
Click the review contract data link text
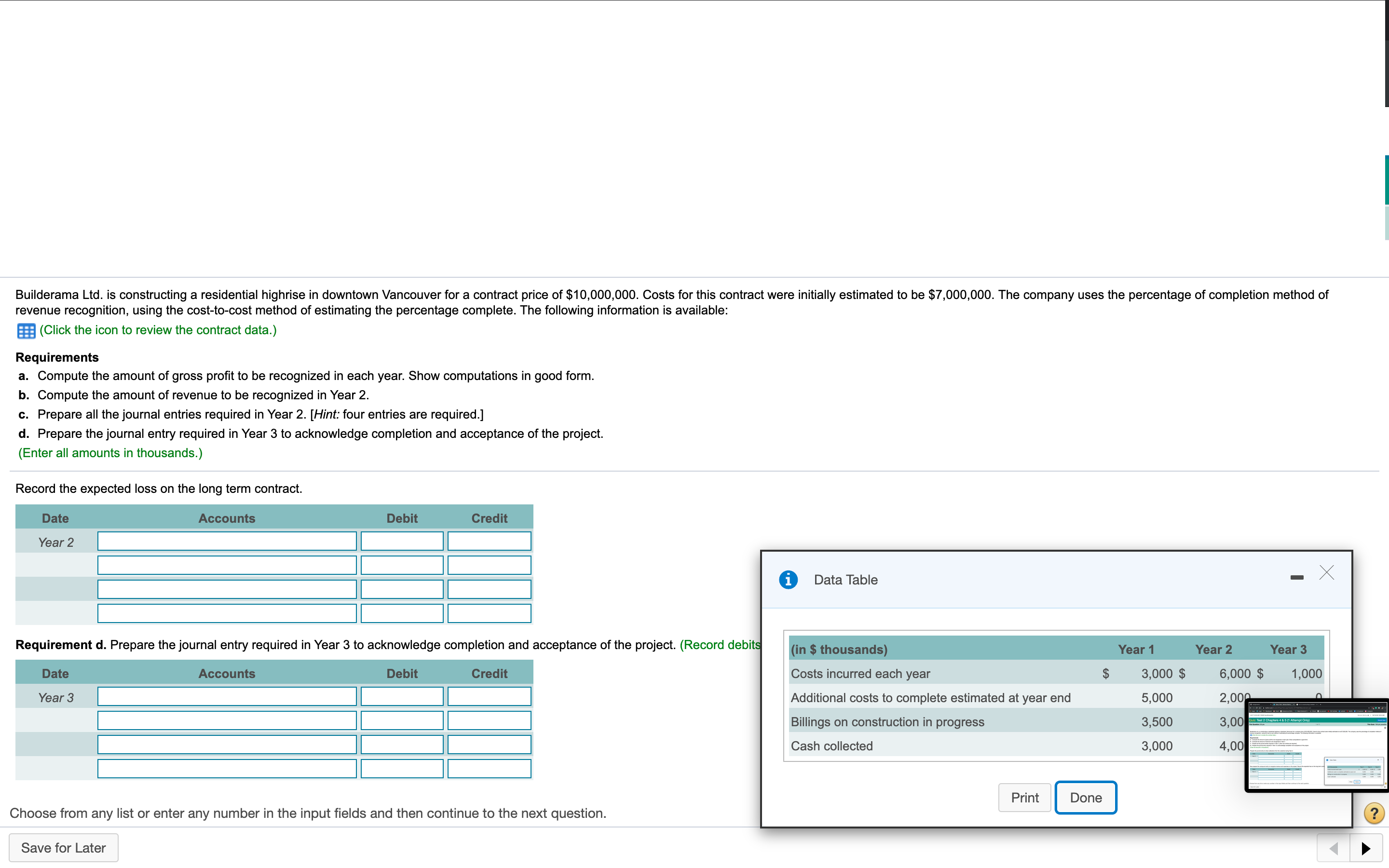click(158, 330)
